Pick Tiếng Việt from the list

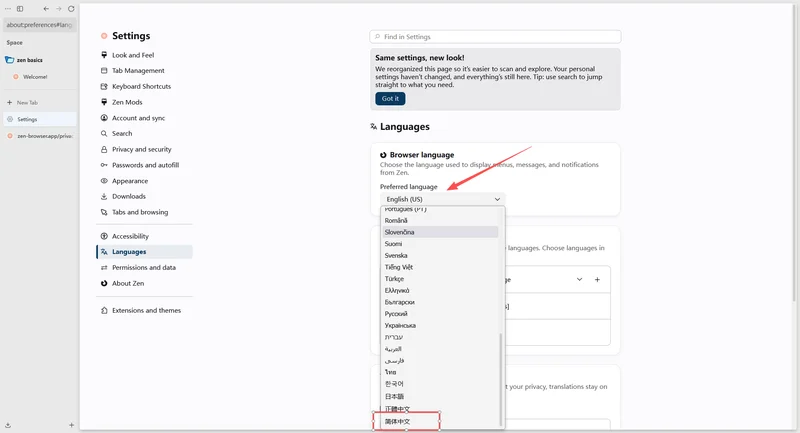(440, 267)
